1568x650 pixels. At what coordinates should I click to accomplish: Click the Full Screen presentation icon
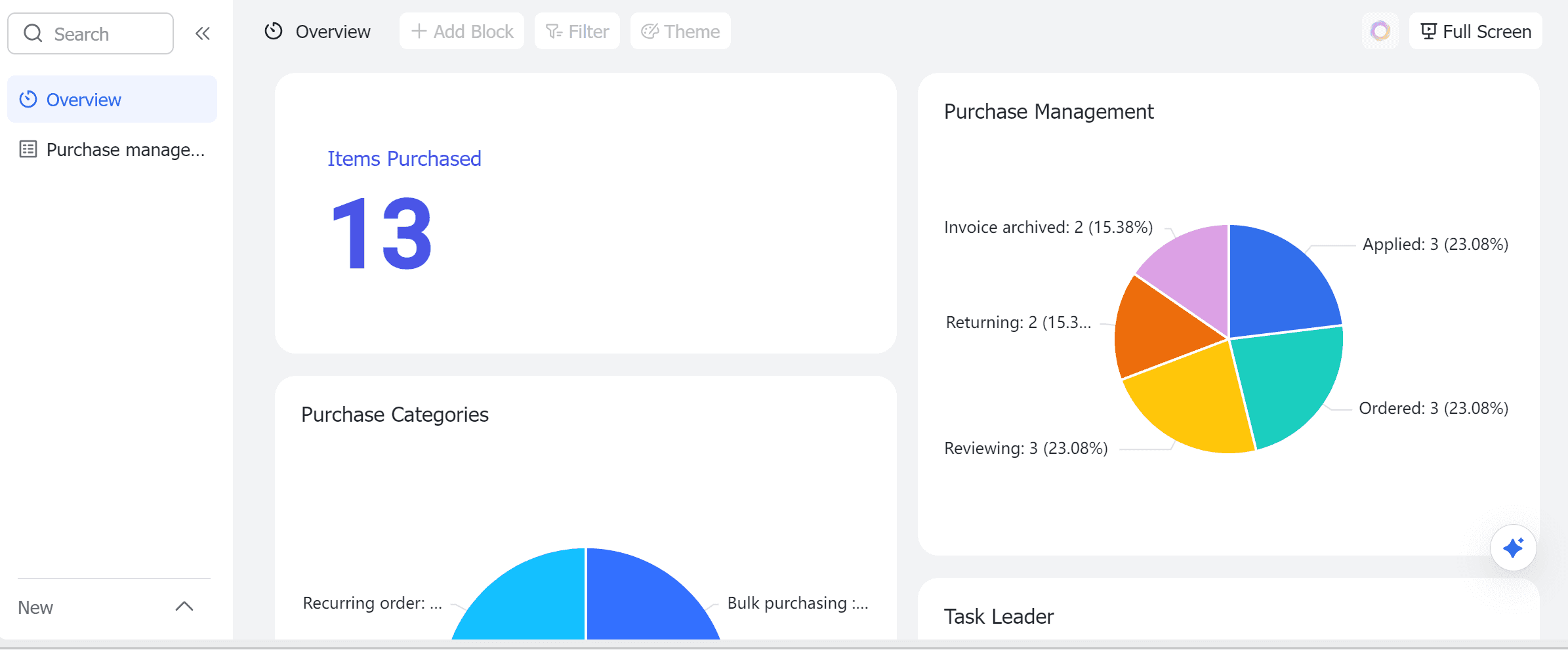tap(1428, 31)
